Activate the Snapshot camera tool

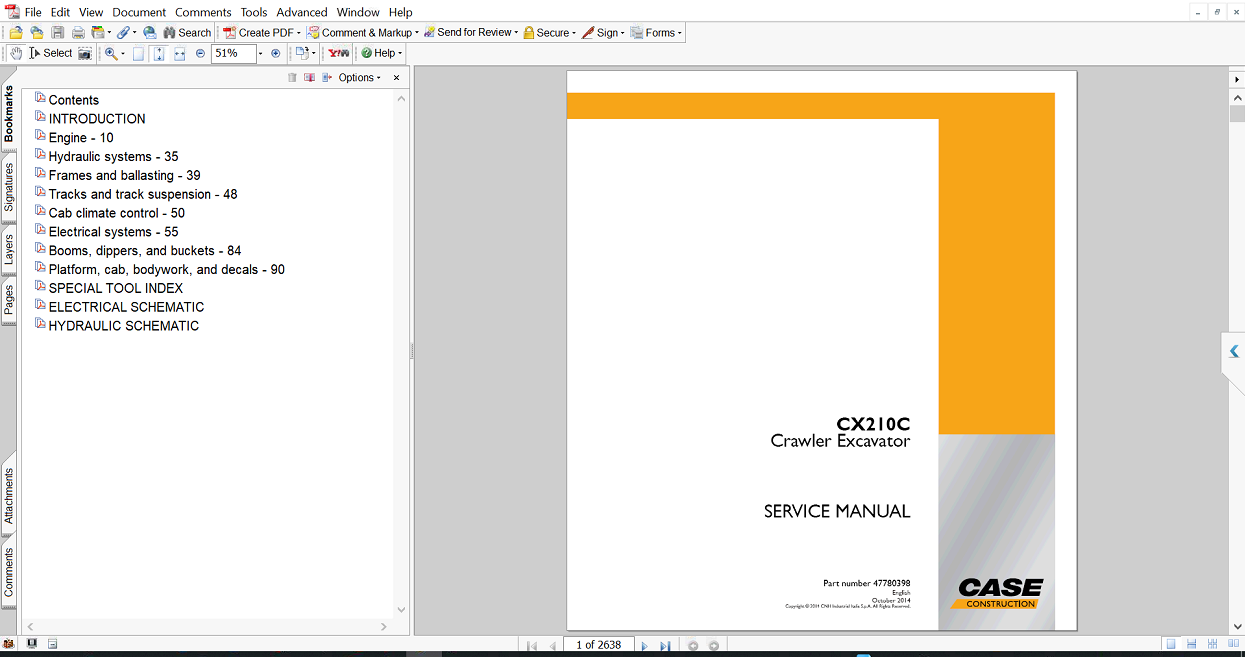click(x=85, y=53)
